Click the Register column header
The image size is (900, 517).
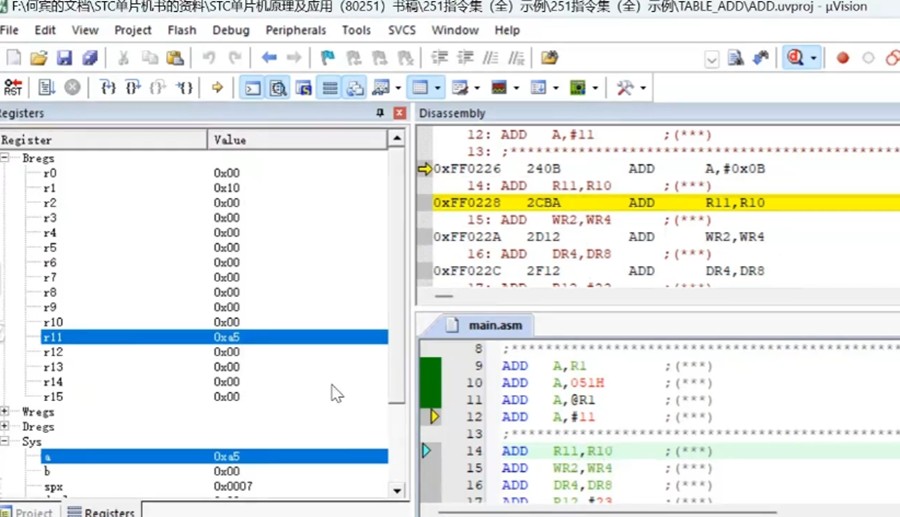(x=103, y=140)
